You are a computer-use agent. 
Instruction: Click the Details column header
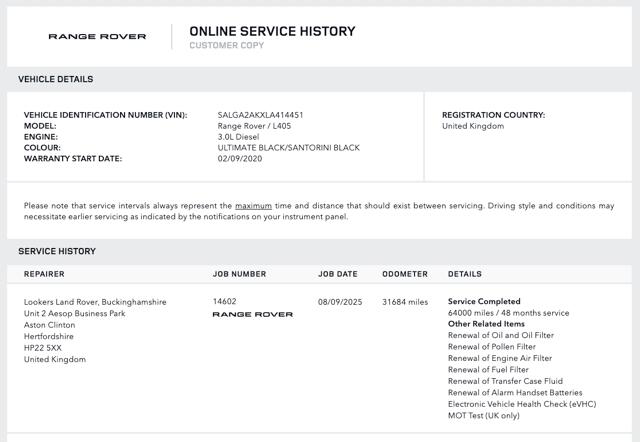coord(465,274)
